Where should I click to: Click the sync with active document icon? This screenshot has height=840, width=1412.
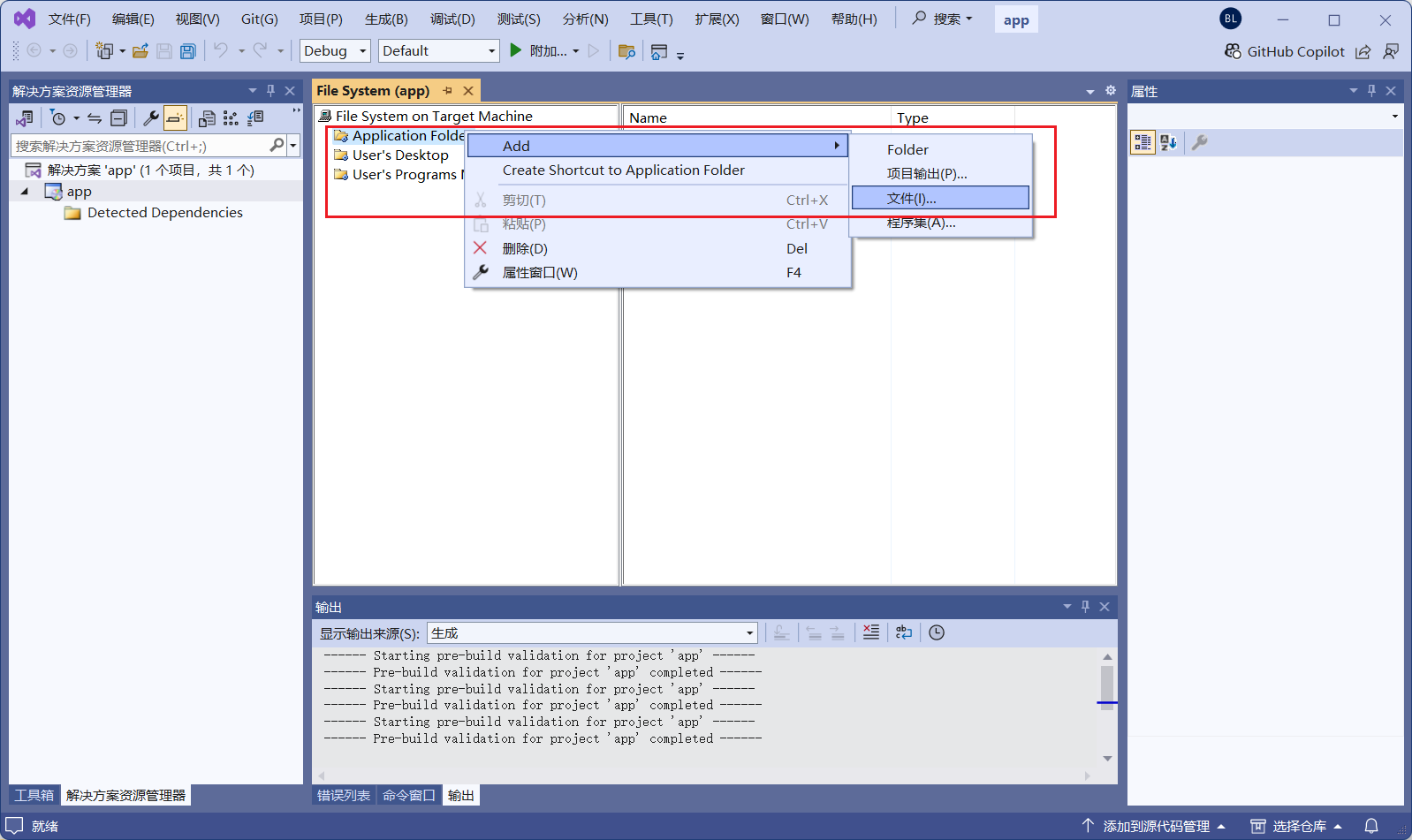coord(95,117)
